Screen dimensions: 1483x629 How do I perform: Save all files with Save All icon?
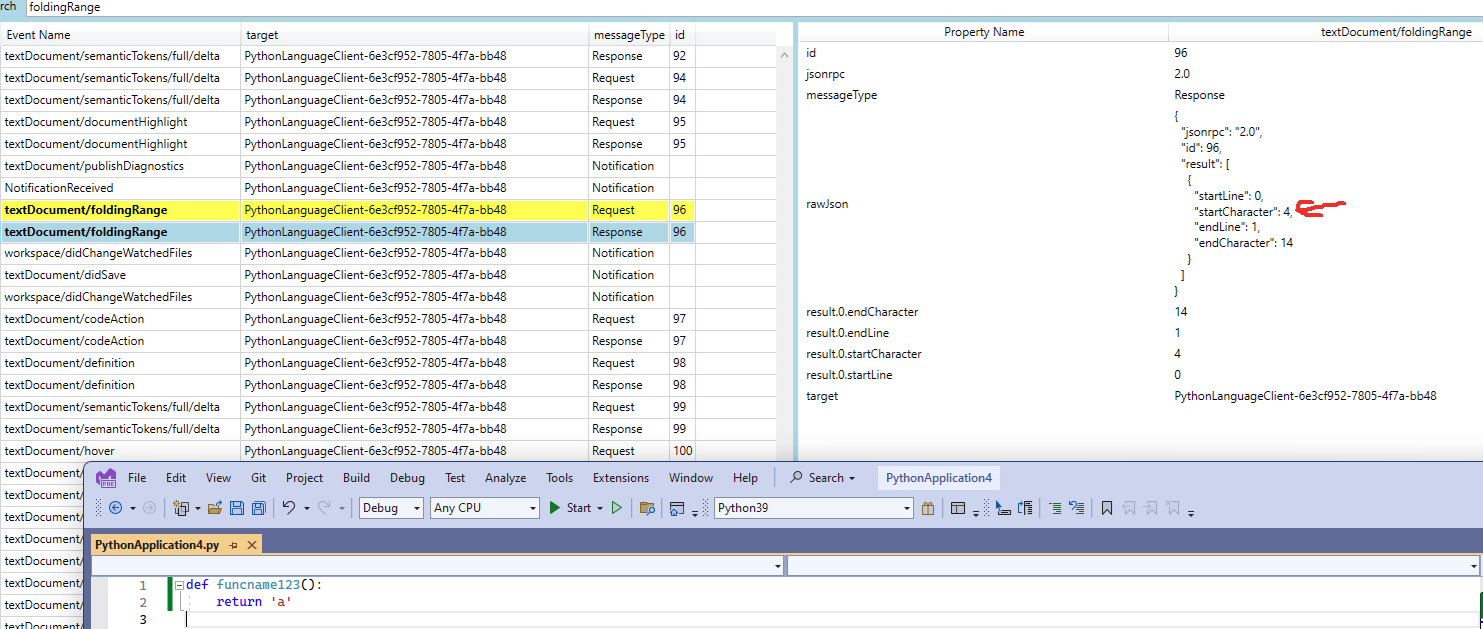click(x=257, y=508)
